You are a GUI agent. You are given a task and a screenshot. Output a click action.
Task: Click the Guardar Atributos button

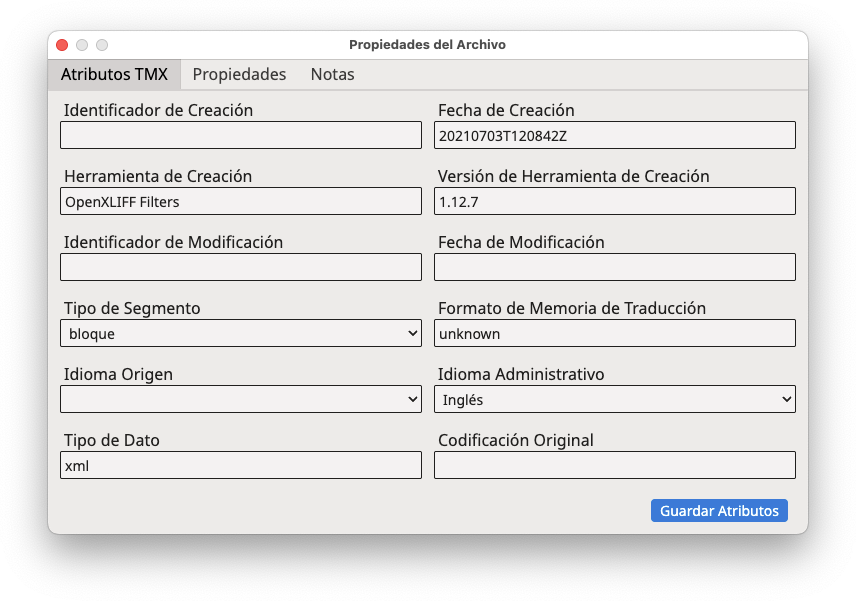point(719,511)
